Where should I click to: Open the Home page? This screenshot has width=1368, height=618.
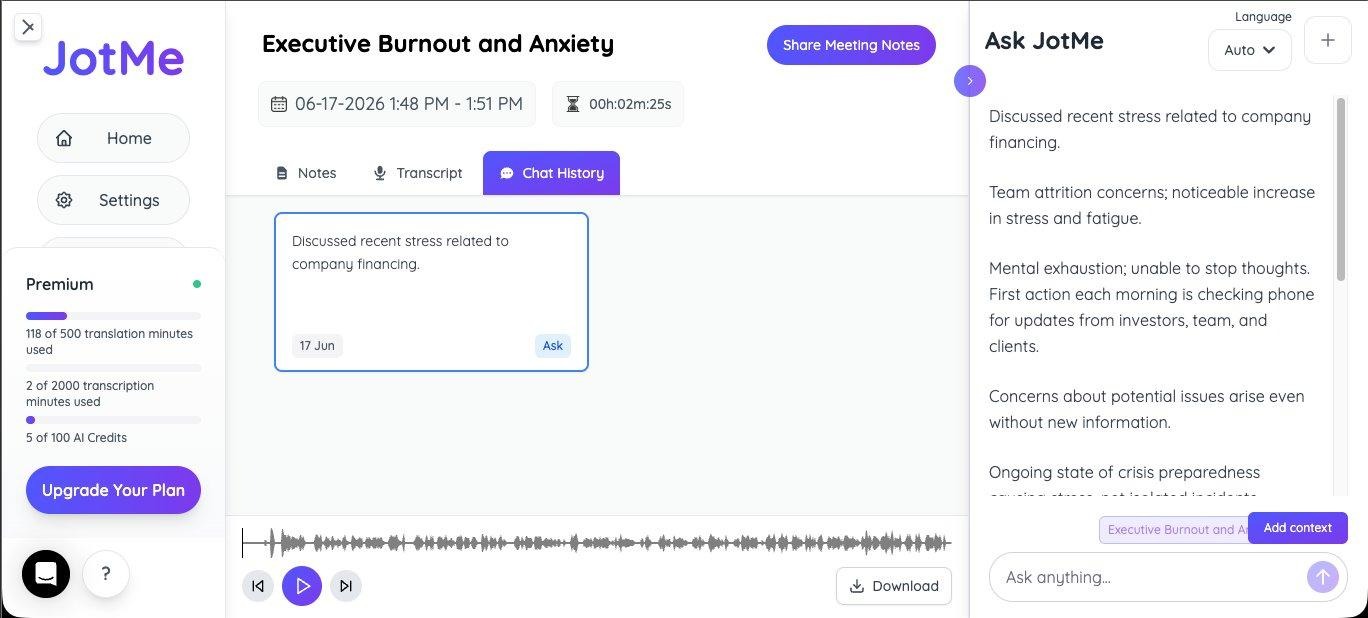[x=113, y=138]
